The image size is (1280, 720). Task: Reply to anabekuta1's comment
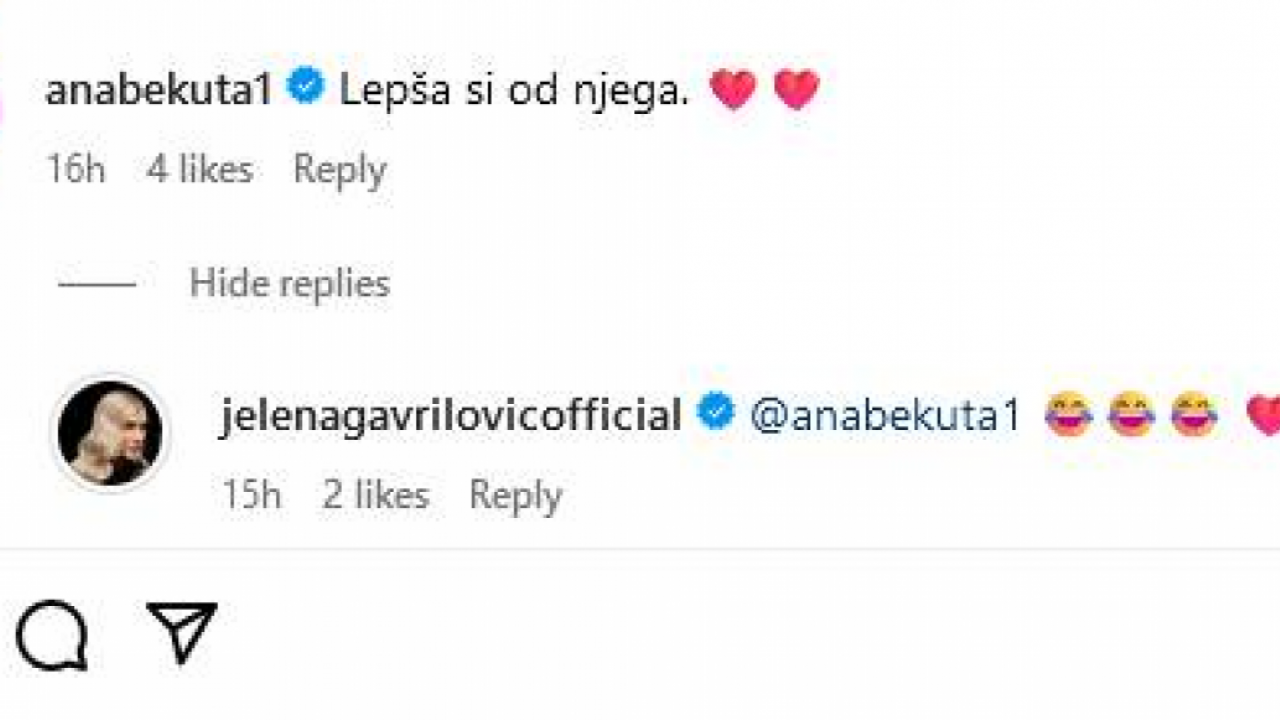(339, 170)
